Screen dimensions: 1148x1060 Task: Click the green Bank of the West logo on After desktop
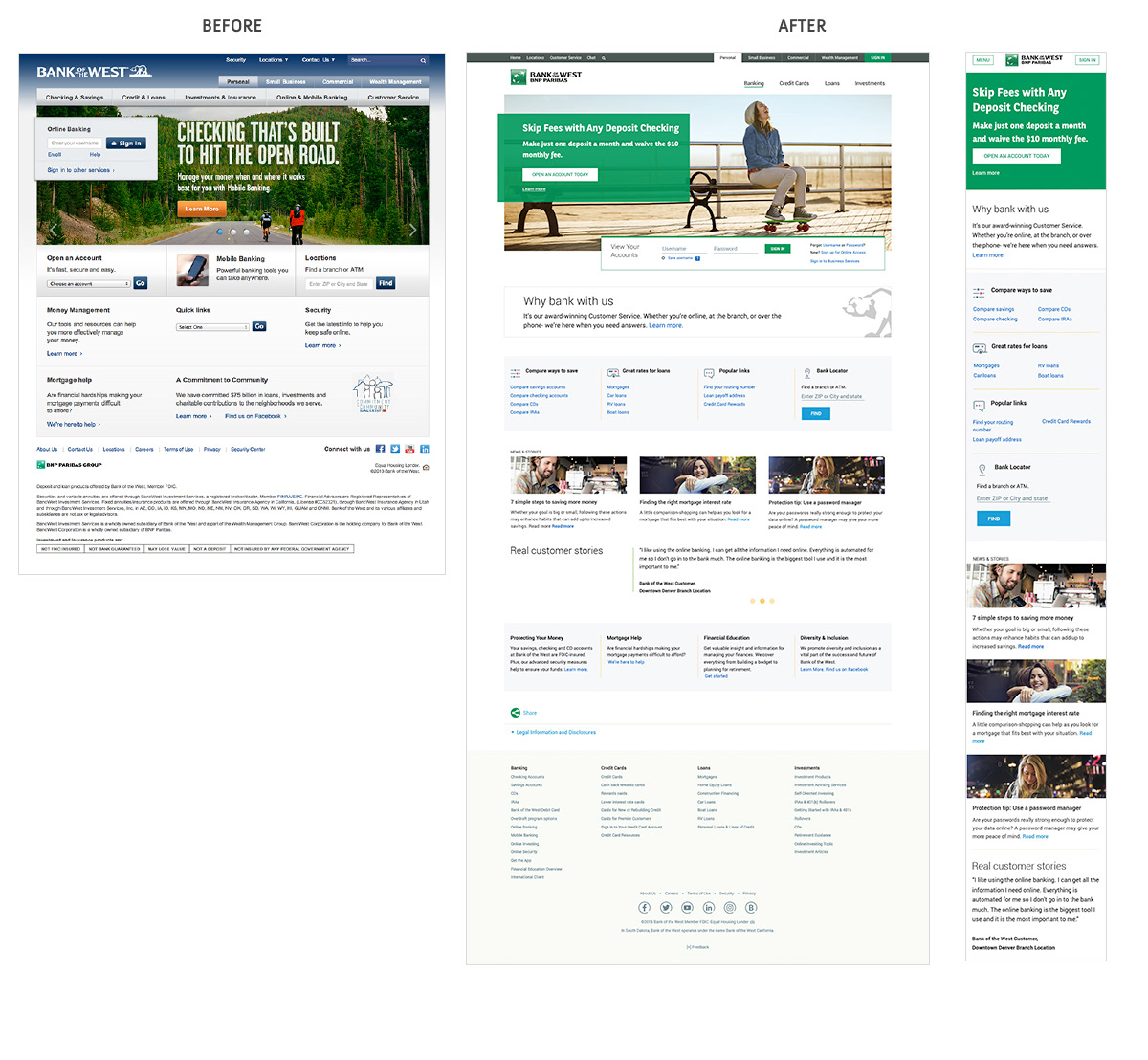click(x=546, y=77)
